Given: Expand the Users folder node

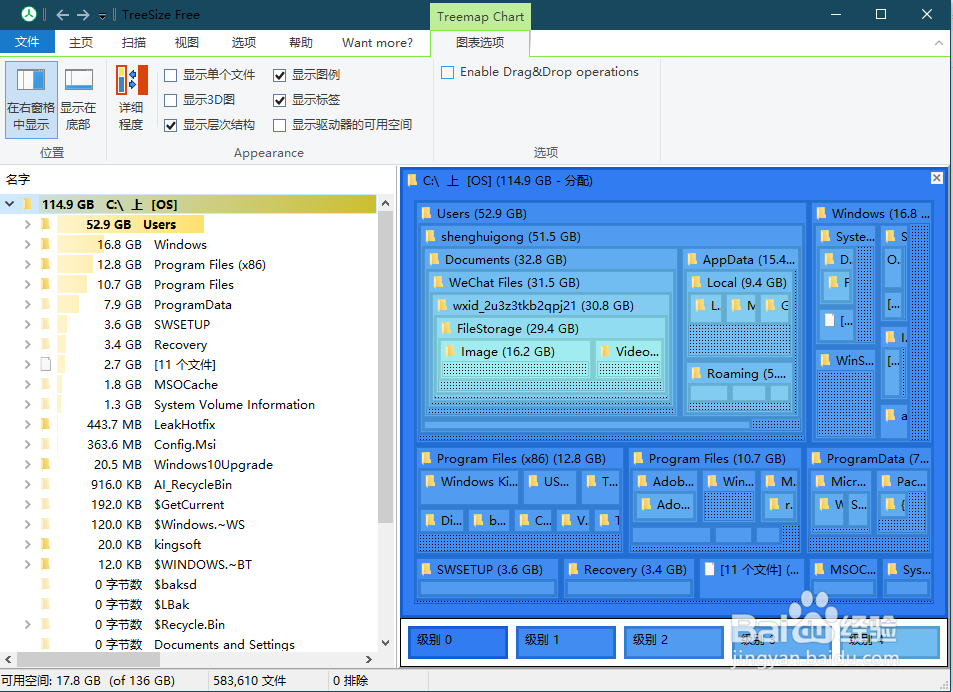Looking at the screenshot, I should [27, 224].
